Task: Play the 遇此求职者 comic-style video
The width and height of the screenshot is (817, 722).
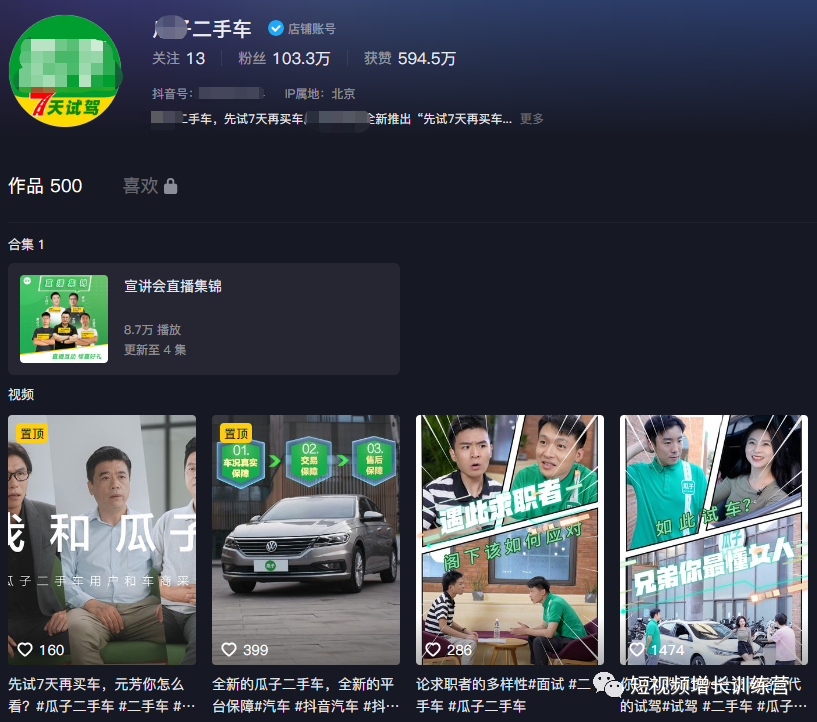Action: click(509, 540)
